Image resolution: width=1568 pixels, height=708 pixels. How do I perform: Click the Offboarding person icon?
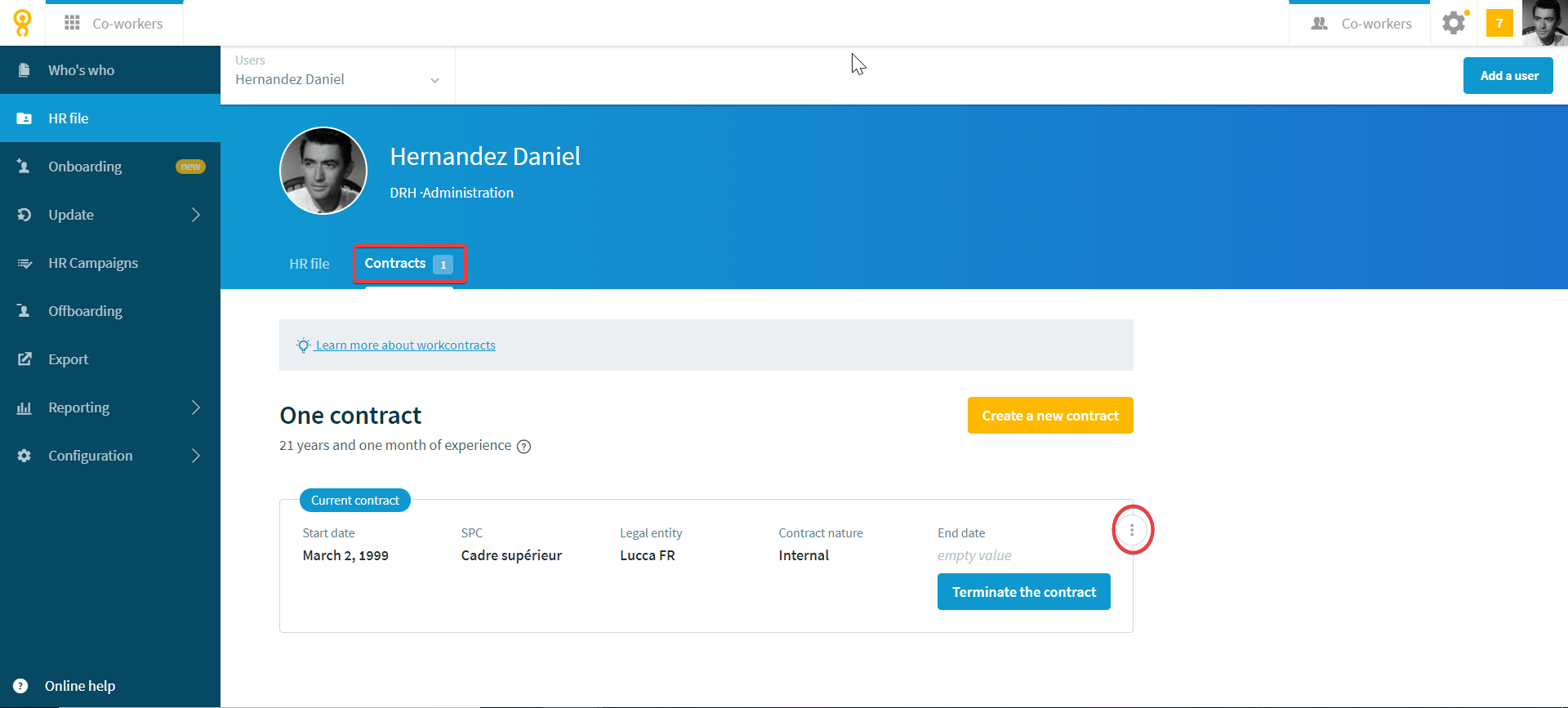click(x=24, y=311)
